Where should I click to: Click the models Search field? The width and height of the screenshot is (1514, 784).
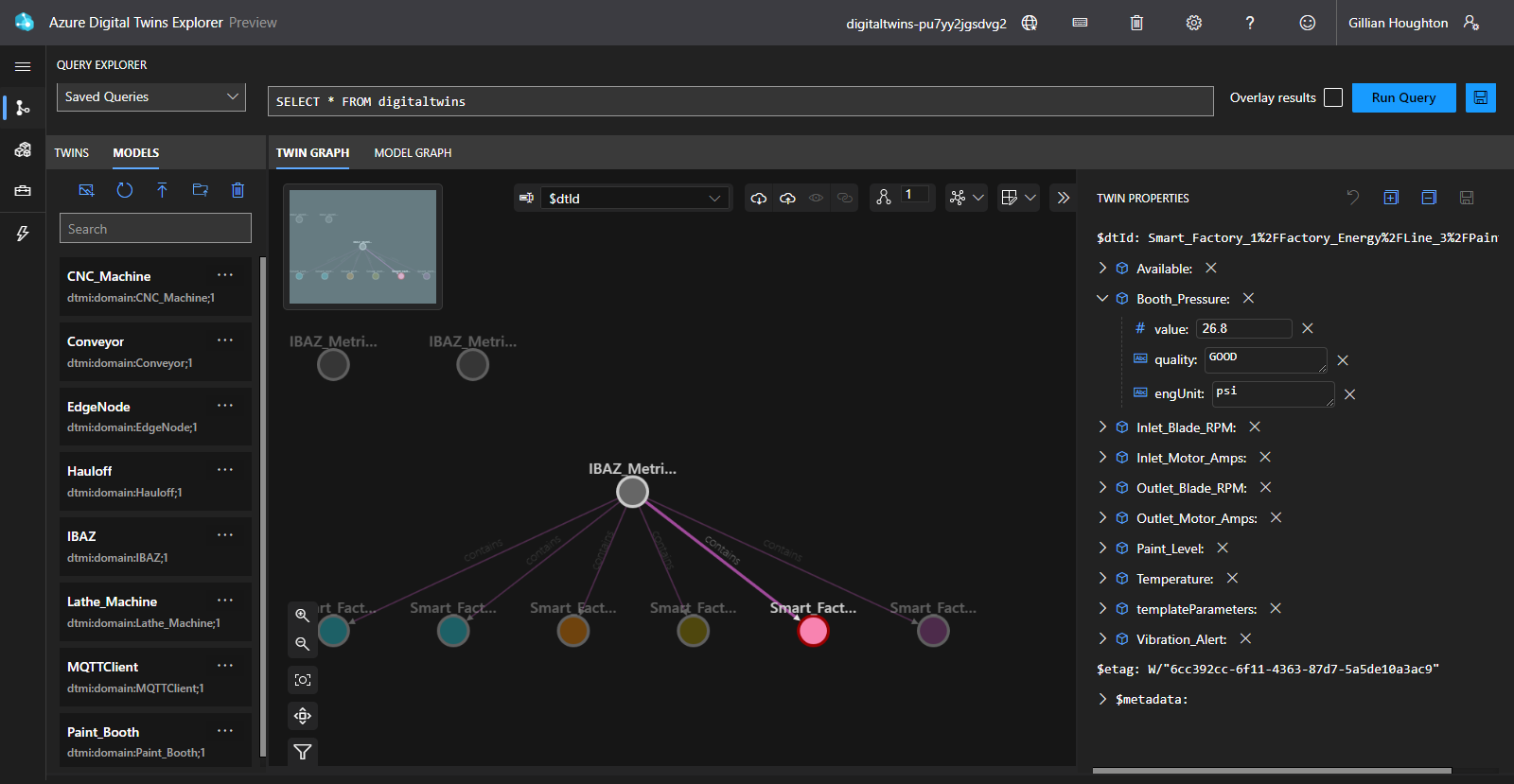pos(155,229)
